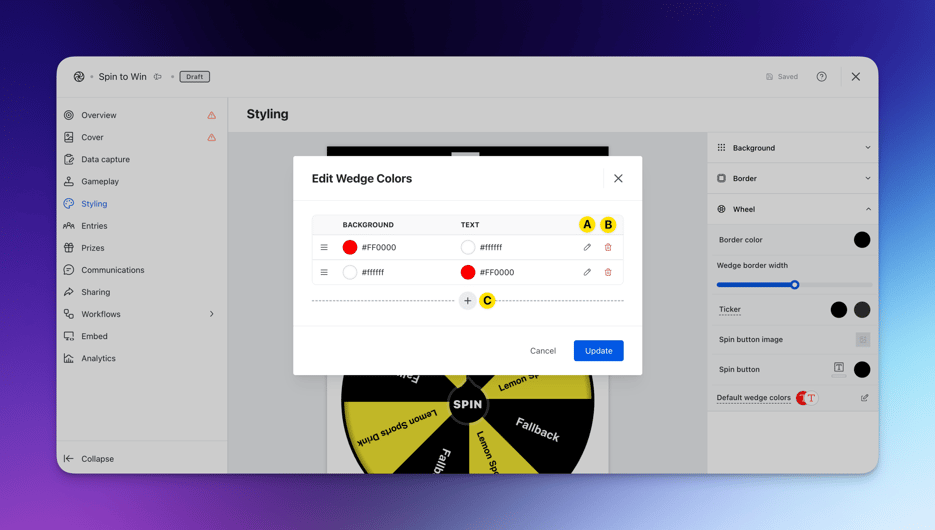Expand the Border settings section
Image resolution: width=935 pixels, height=530 pixels.
[x=867, y=179]
